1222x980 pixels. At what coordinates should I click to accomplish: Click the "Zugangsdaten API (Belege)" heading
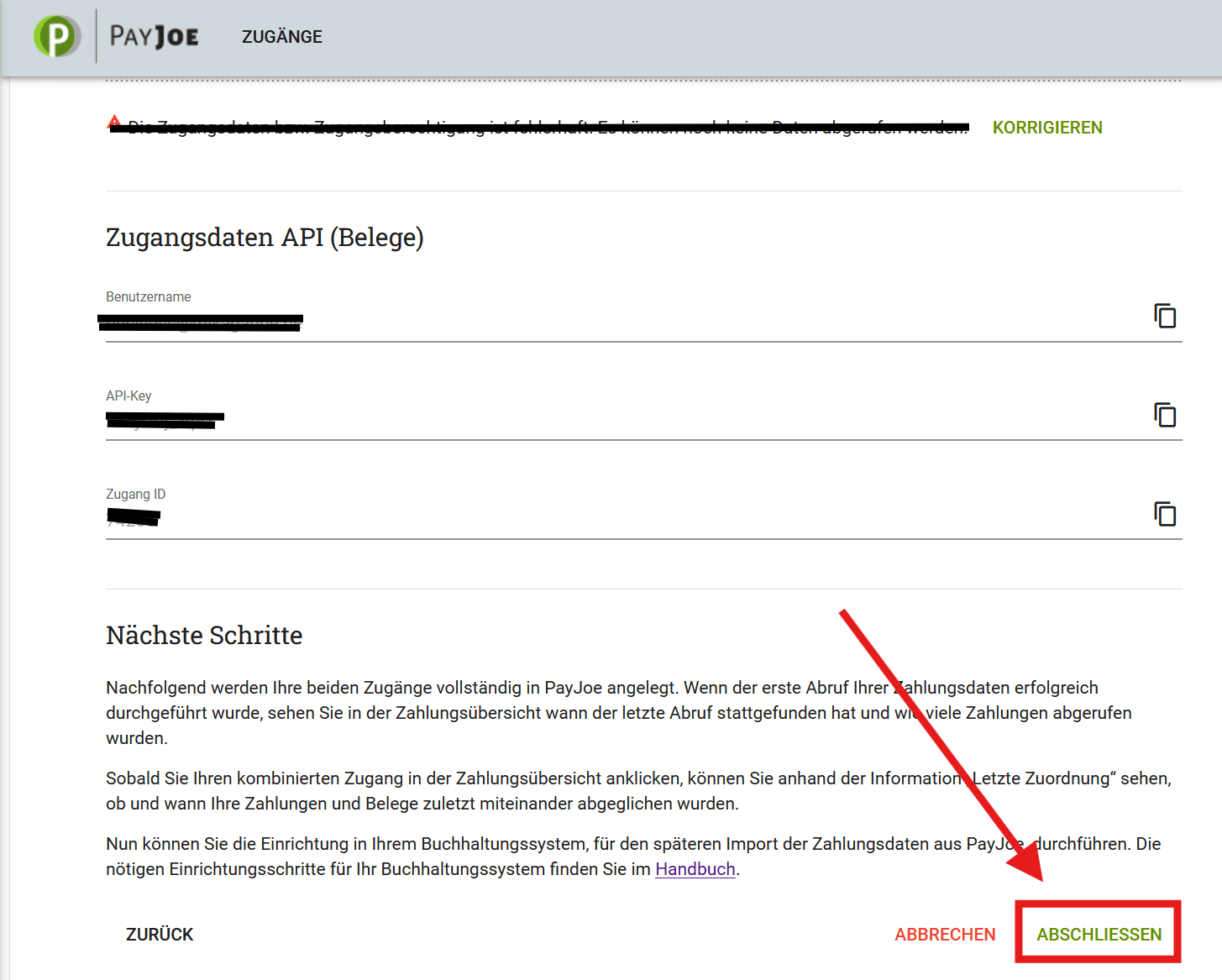[265, 238]
